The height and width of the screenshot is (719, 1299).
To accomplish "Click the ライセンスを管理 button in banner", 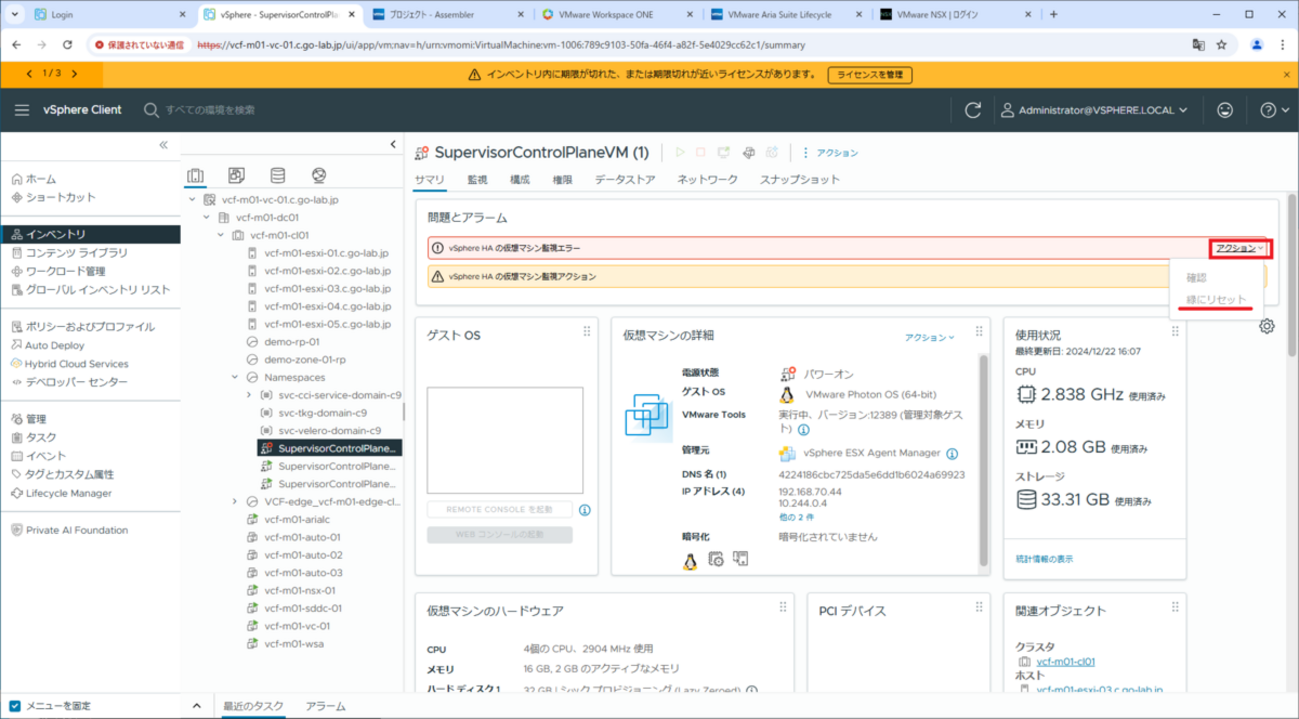I will point(870,75).
